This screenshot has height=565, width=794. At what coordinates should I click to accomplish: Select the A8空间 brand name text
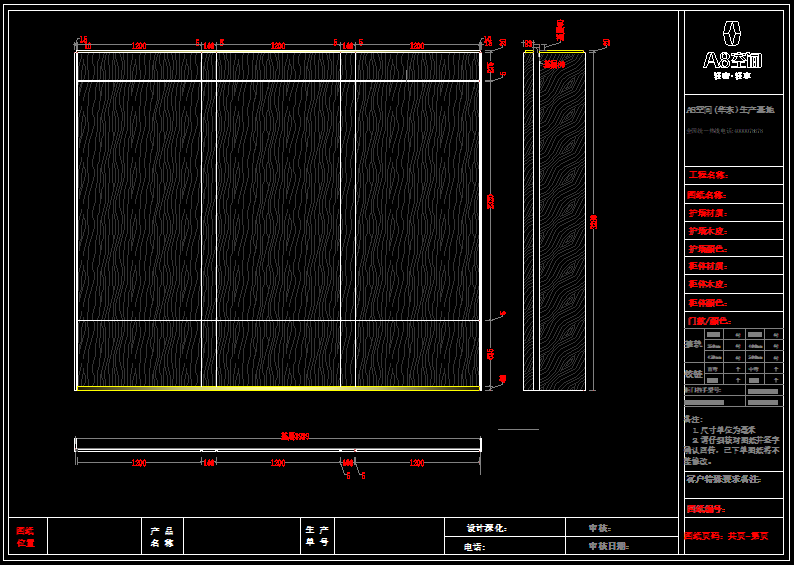pyautogui.click(x=733, y=59)
